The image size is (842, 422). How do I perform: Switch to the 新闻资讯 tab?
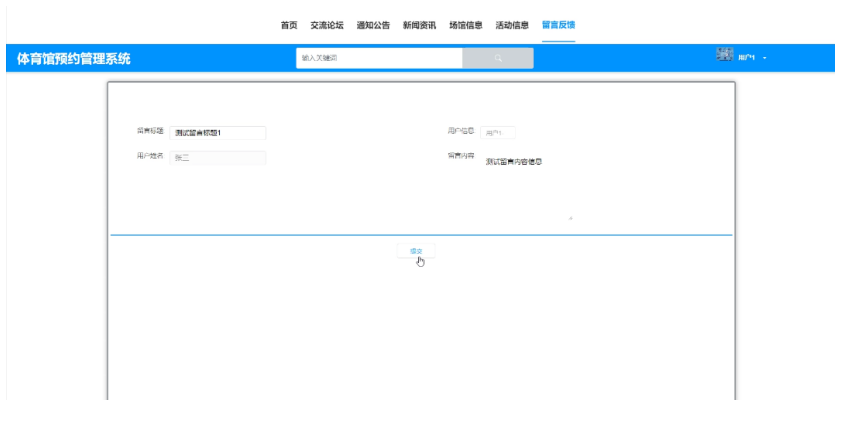[419, 25]
